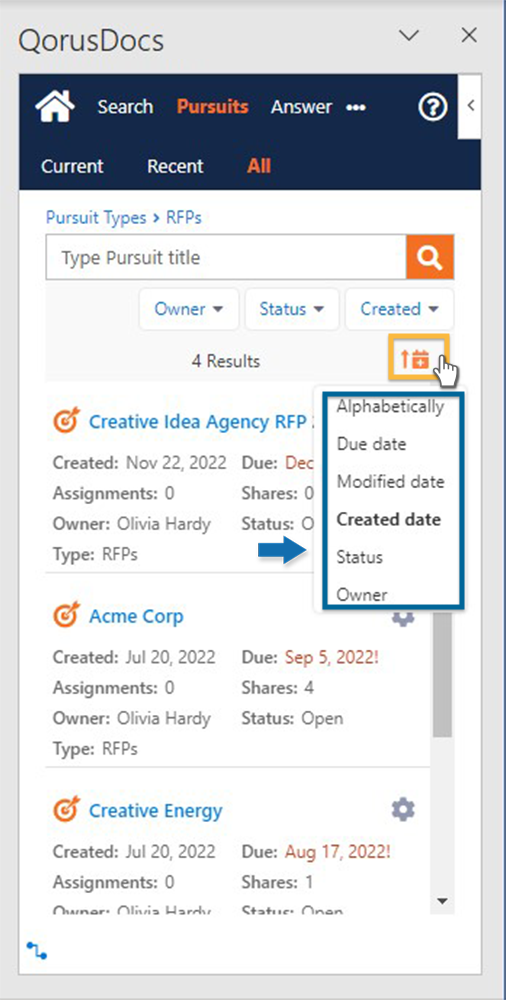Click the orange search magnifier button
Viewport: 506px width, 1000px height.
point(430,257)
